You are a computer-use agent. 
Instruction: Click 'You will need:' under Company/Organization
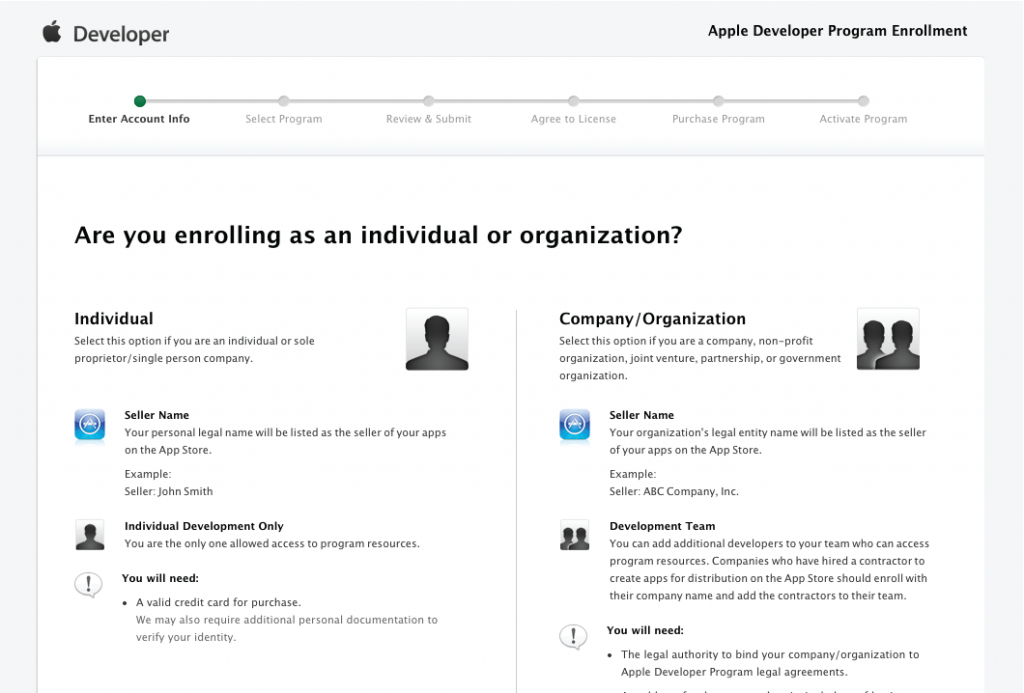pos(645,630)
